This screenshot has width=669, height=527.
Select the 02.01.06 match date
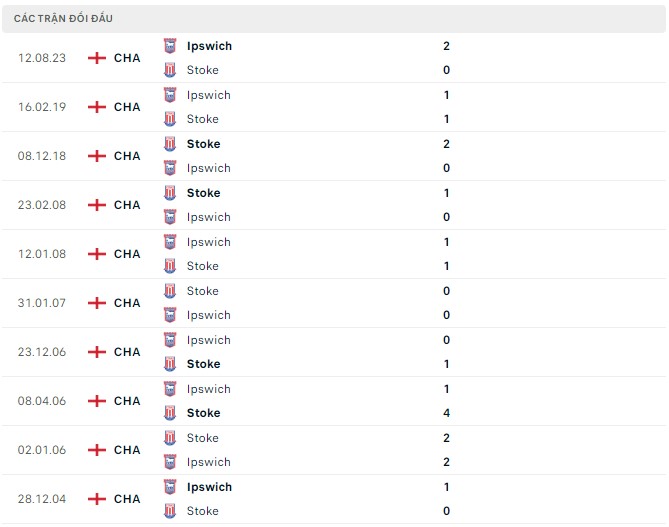pos(42,450)
